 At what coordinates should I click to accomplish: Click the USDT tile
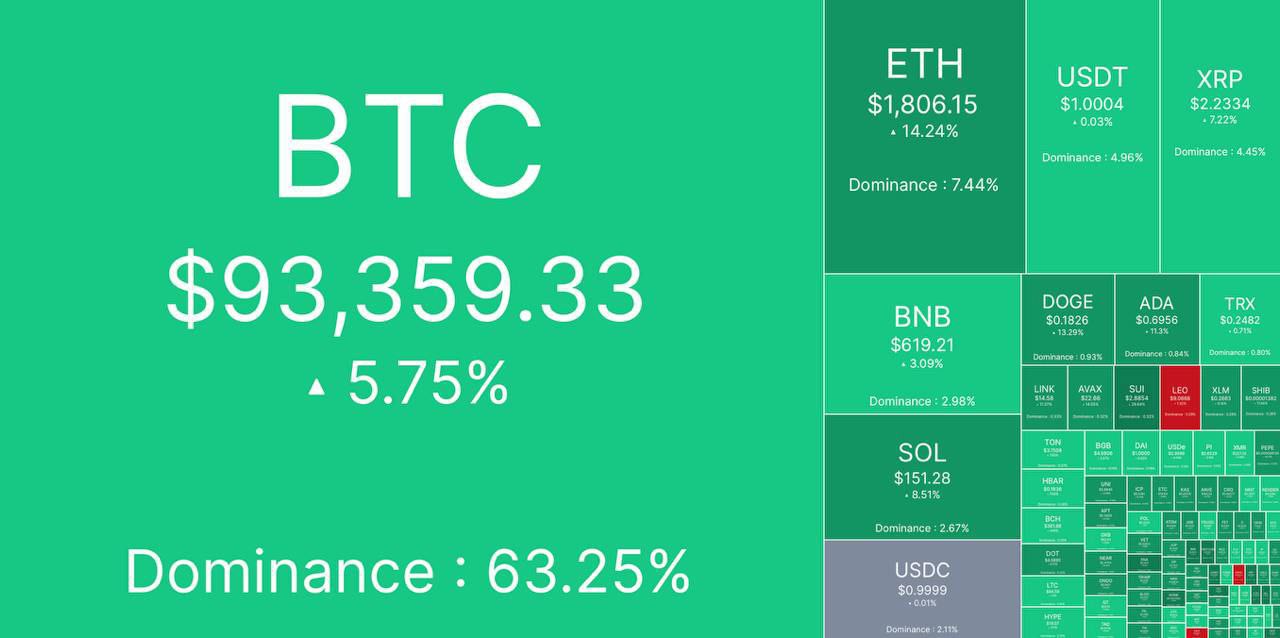click(1092, 136)
